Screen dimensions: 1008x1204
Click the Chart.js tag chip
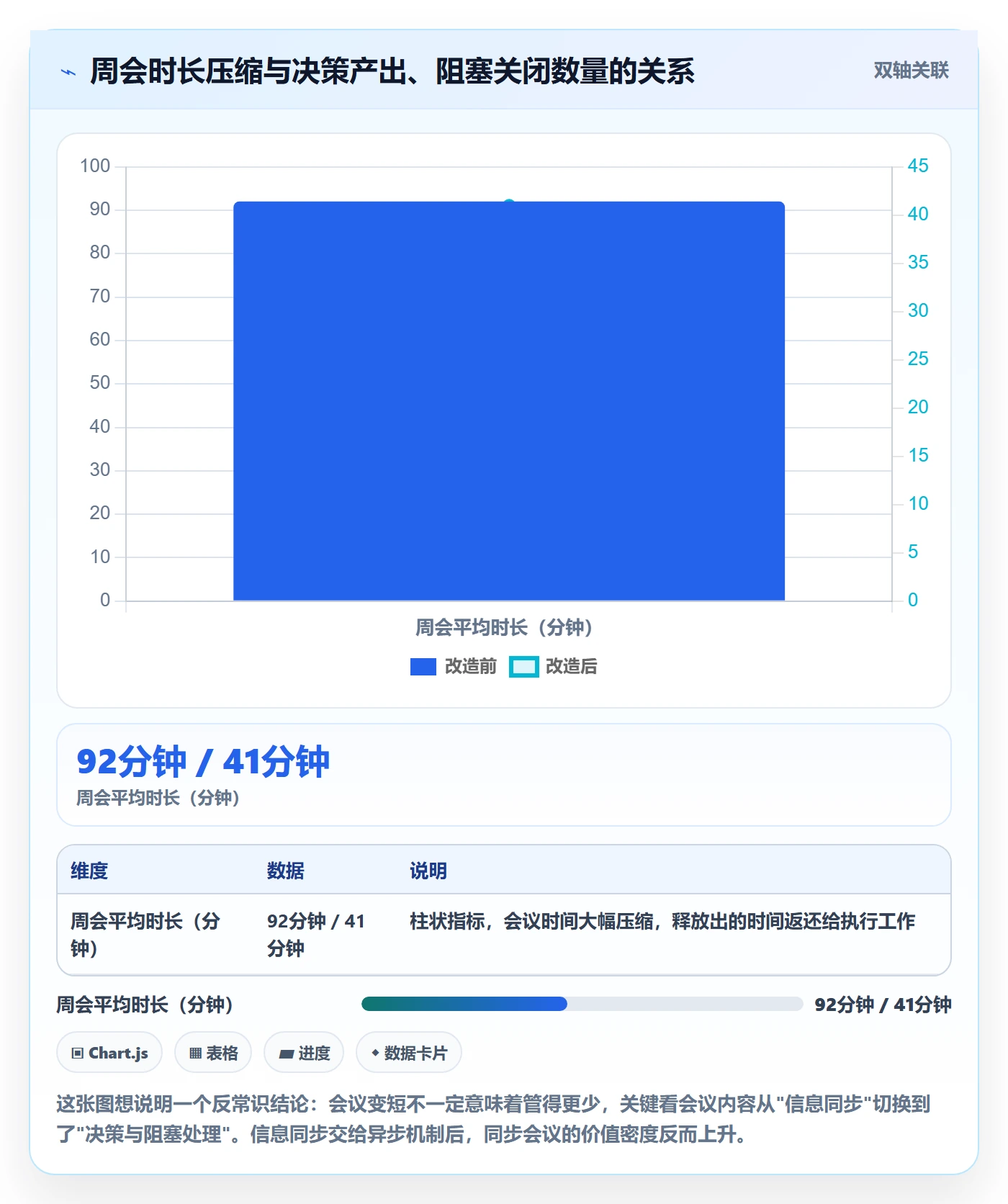tap(109, 1053)
